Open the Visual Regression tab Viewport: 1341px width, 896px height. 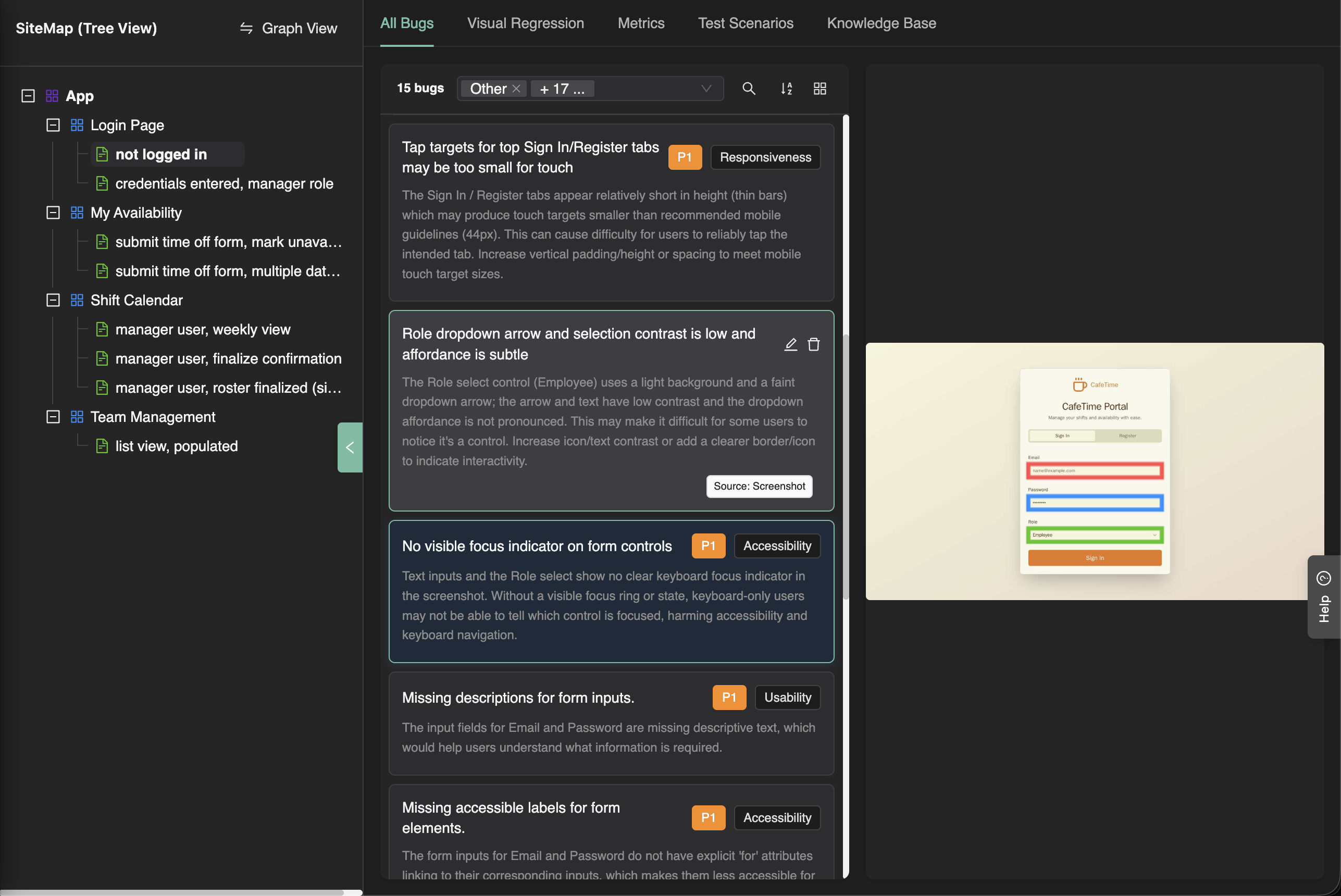click(x=525, y=23)
